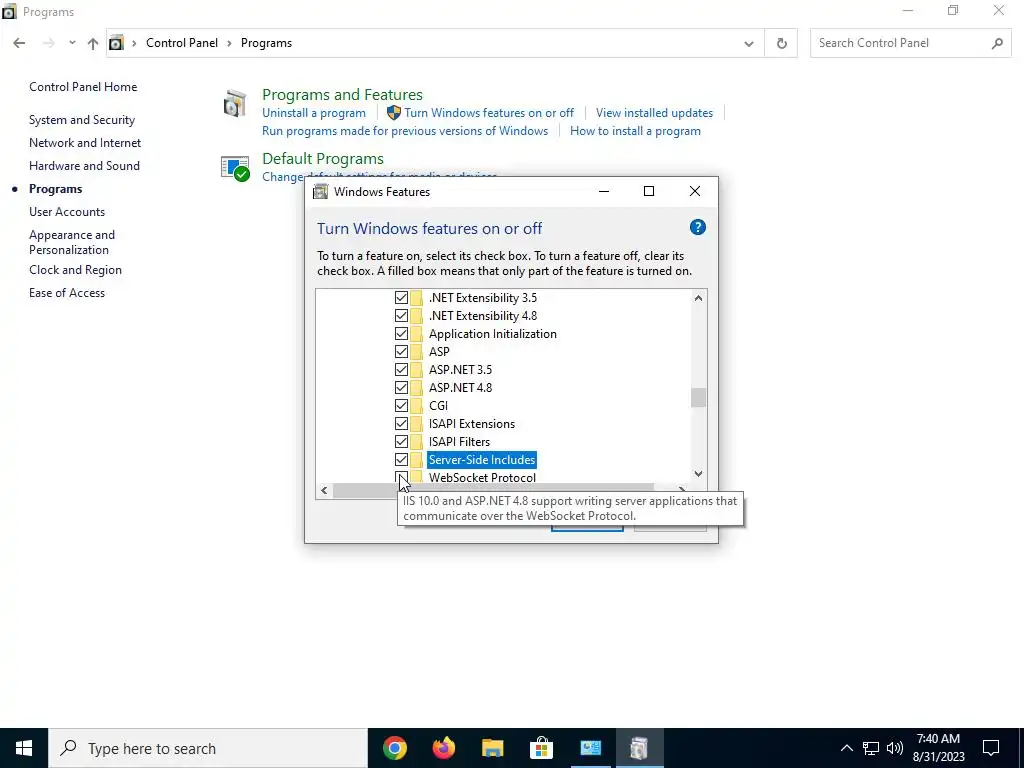Viewport: 1024px width, 768px height.
Task: Click Programs breadcrumb in address bar
Action: click(x=266, y=43)
